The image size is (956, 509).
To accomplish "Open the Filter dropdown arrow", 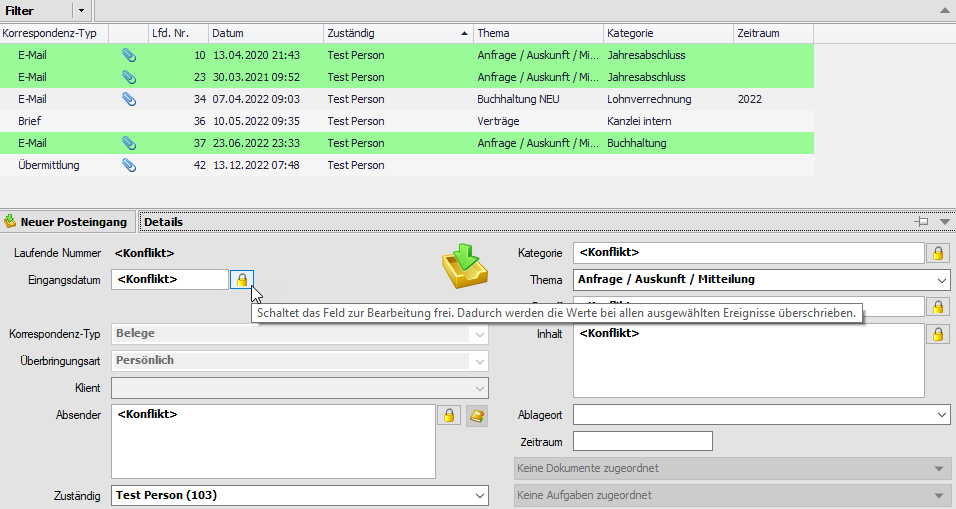I will 81,11.
